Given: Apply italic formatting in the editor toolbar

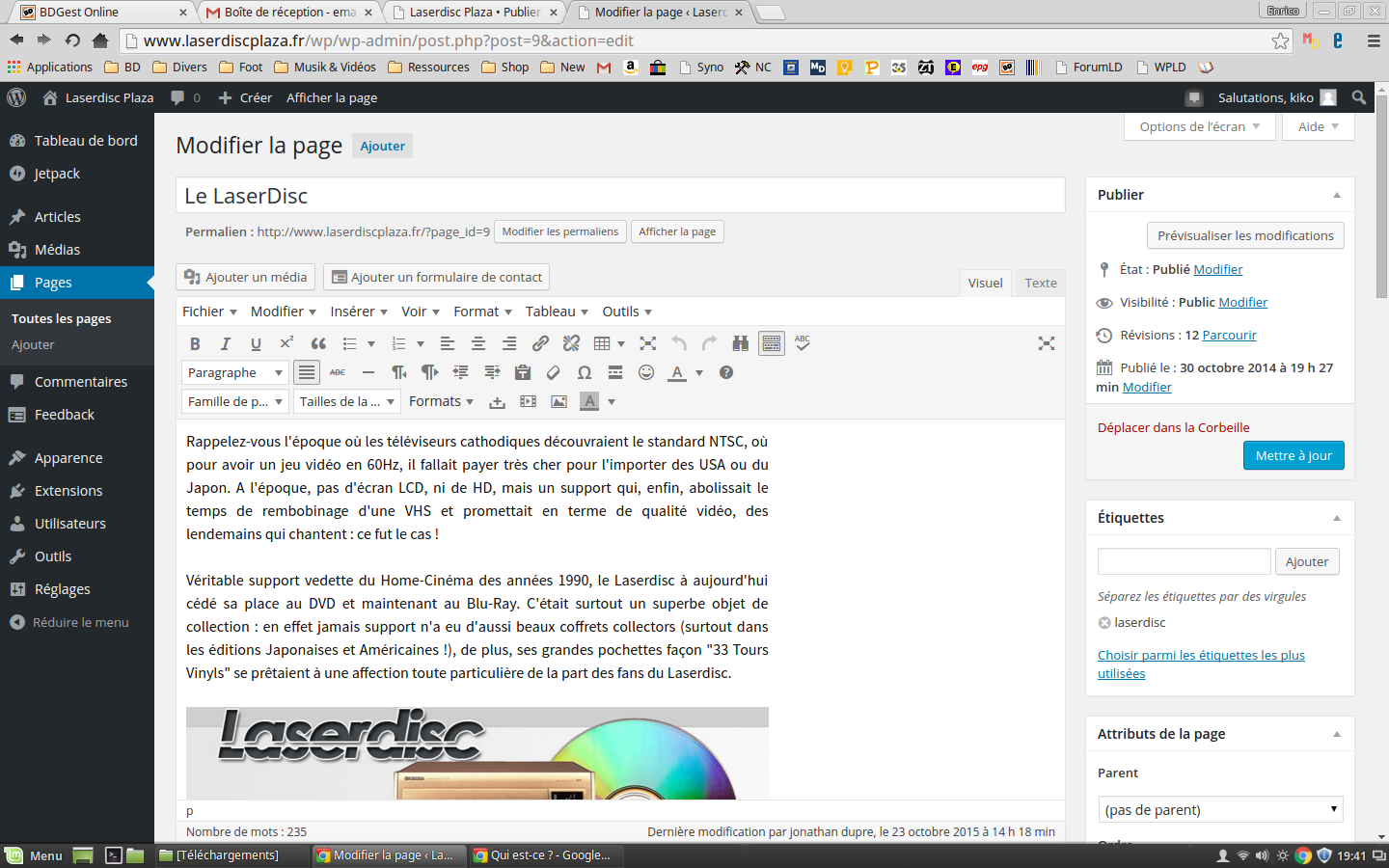Looking at the screenshot, I should [226, 343].
